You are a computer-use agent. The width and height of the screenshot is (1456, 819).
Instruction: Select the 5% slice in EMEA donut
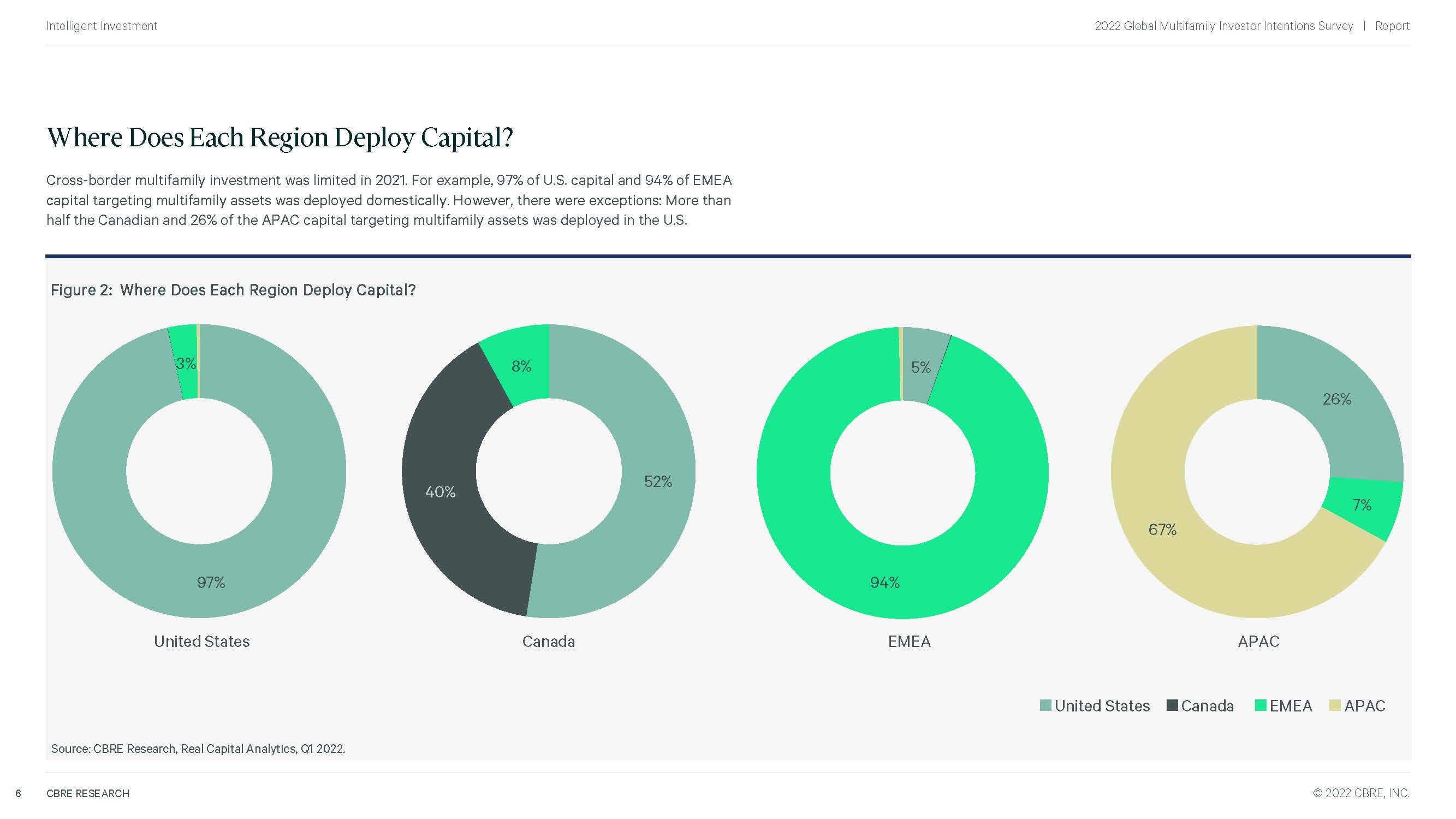(920, 367)
